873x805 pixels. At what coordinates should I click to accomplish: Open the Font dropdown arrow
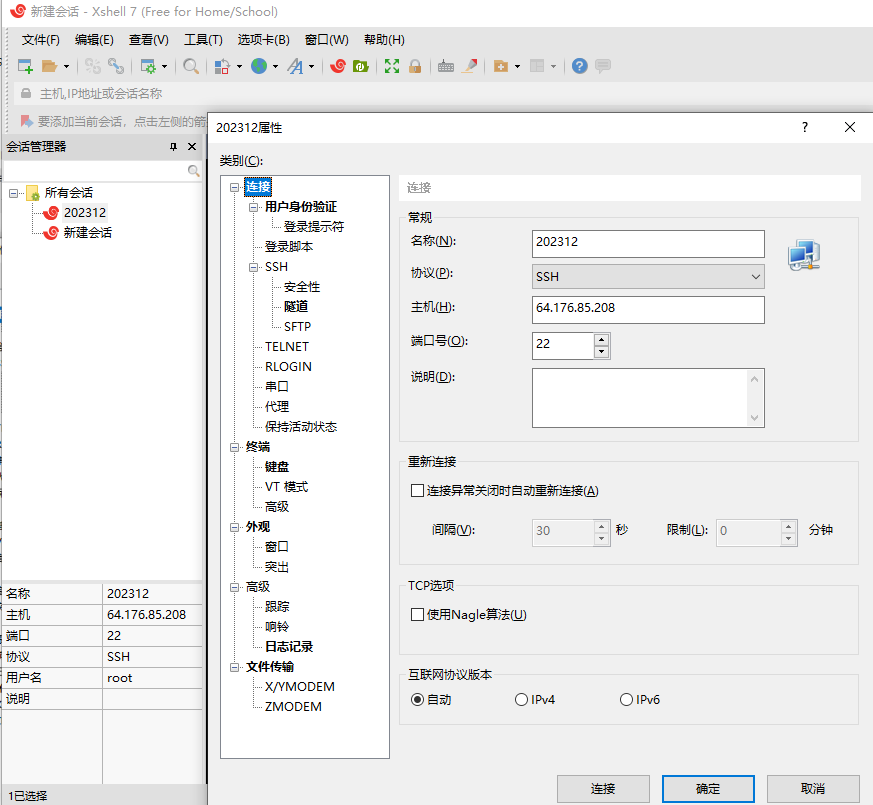point(311,66)
